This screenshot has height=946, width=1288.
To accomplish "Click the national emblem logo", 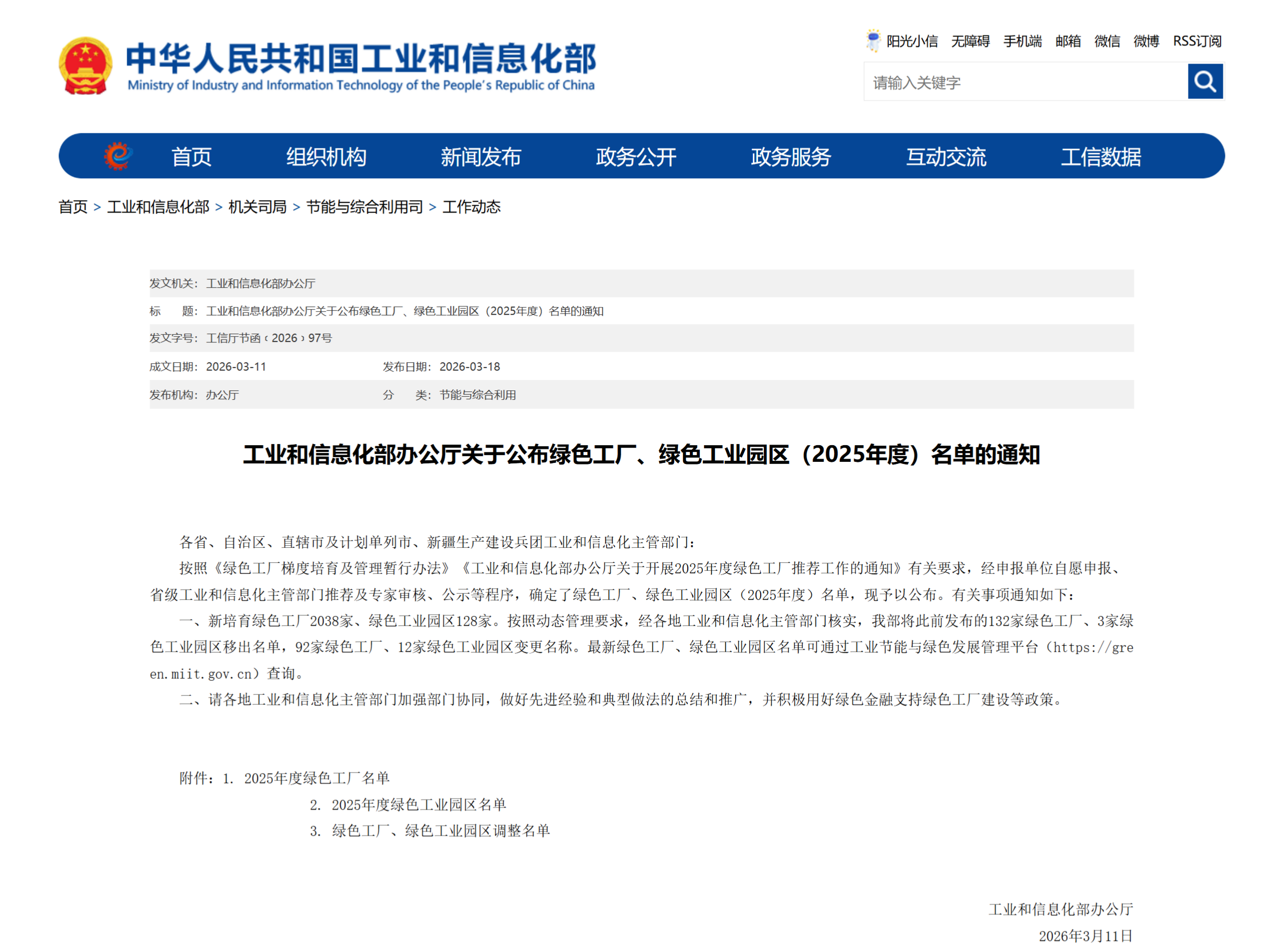I will [x=85, y=66].
